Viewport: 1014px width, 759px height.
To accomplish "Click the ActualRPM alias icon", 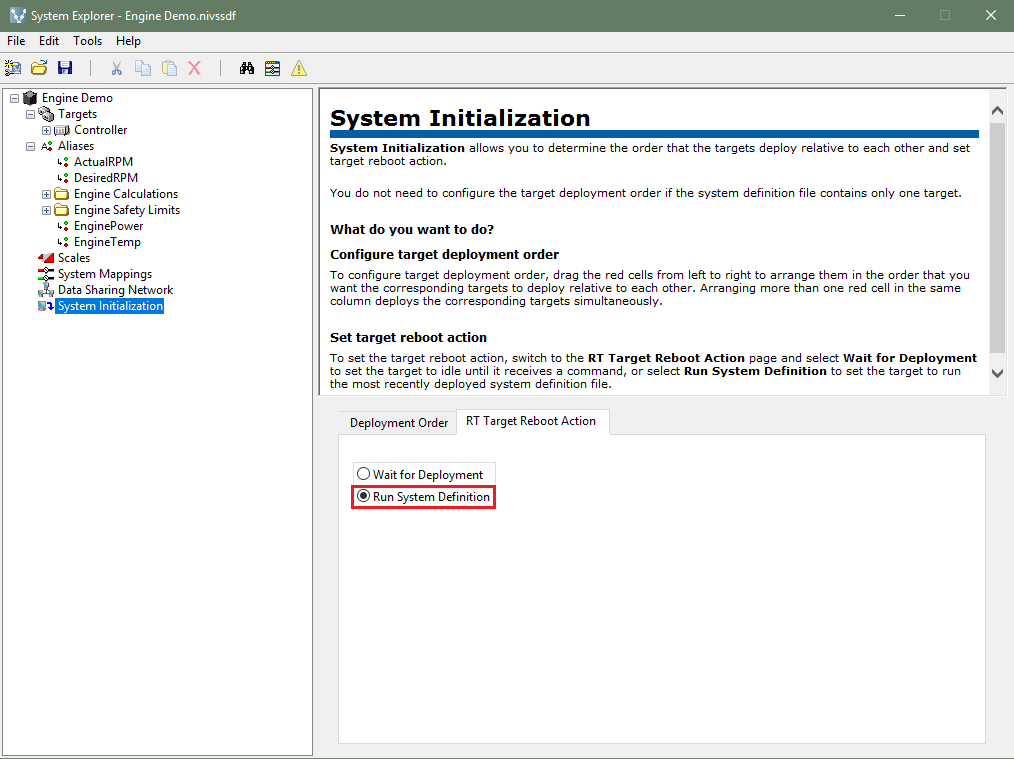I will pyautogui.click(x=63, y=162).
